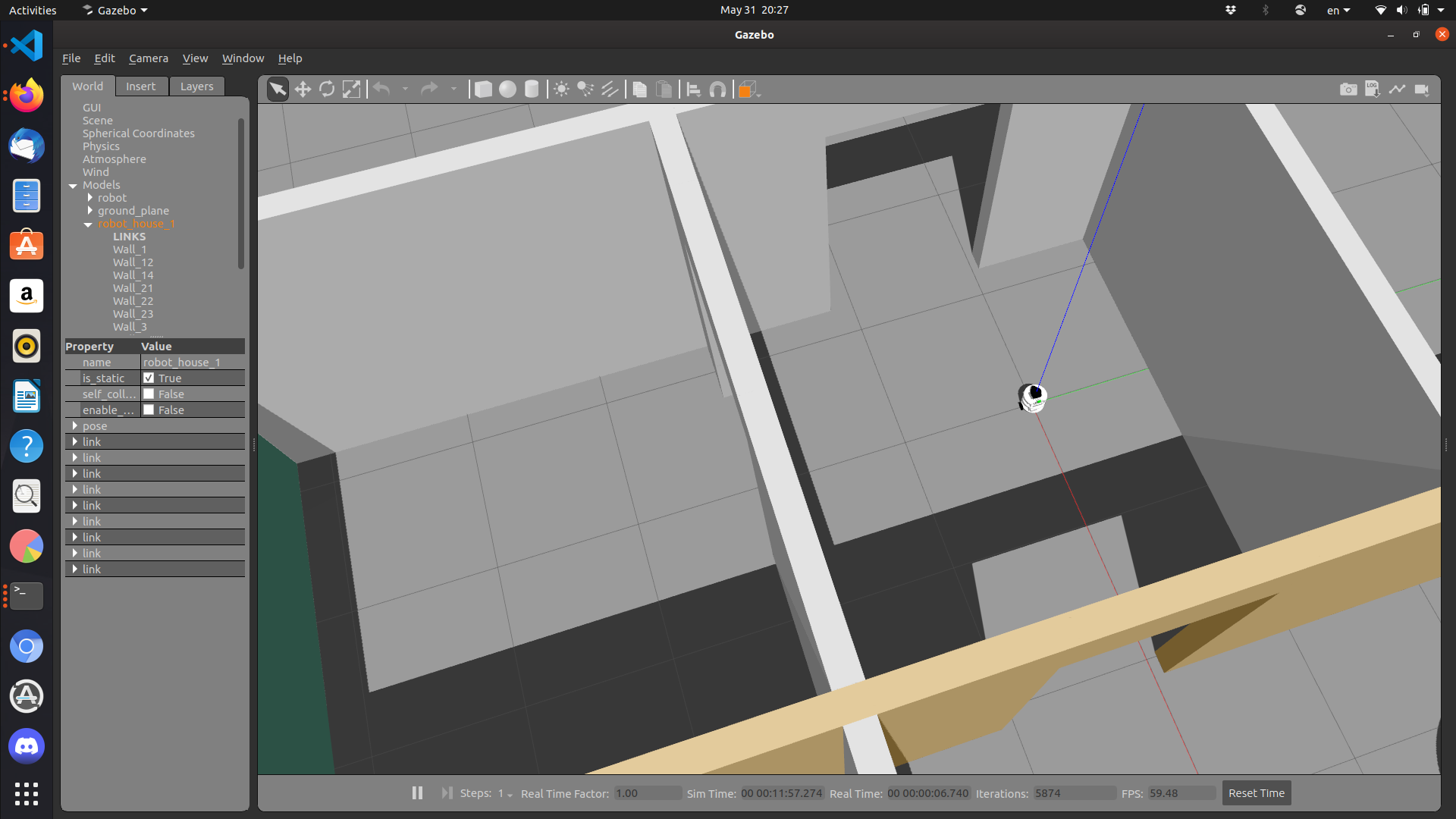This screenshot has height=819, width=1456.
Task: Click the Reset Time button
Action: click(1256, 793)
